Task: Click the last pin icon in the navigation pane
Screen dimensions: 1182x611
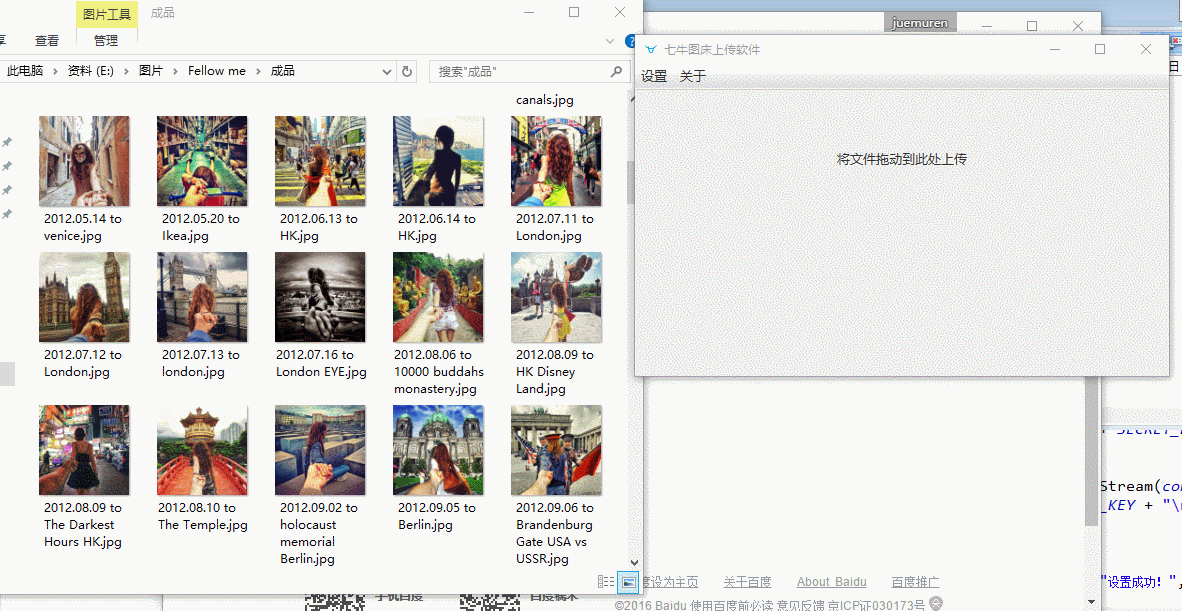Action: coord(7,215)
